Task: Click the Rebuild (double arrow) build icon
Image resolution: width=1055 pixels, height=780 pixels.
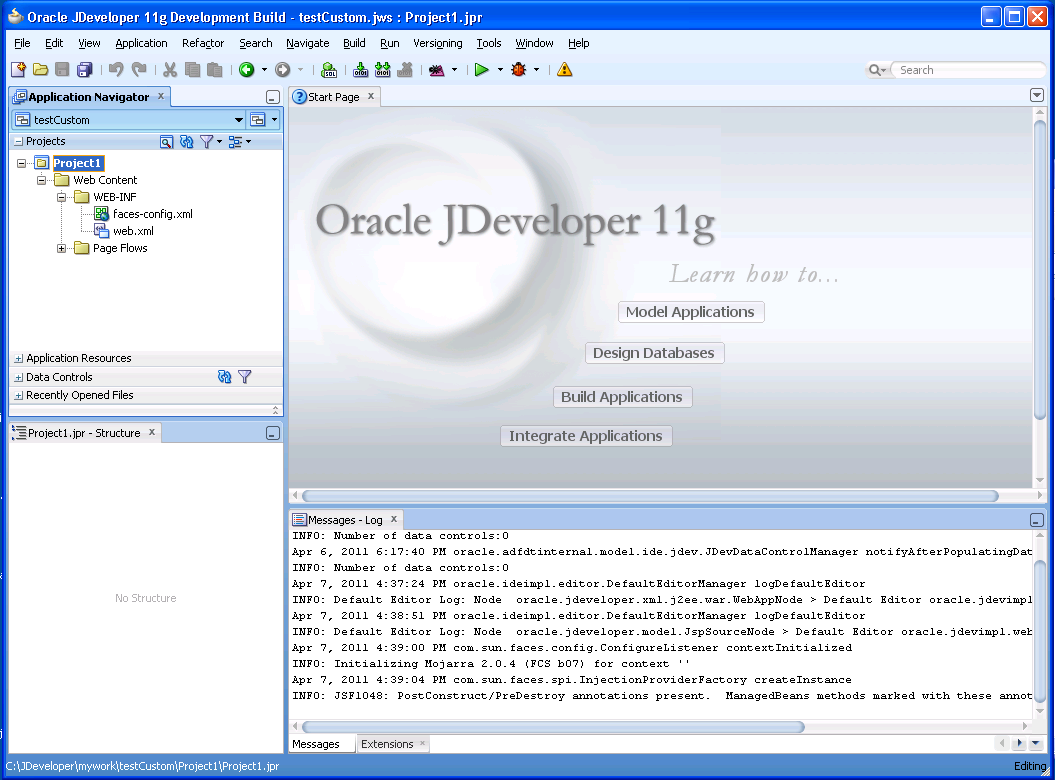Action: (x=383, y=69)
